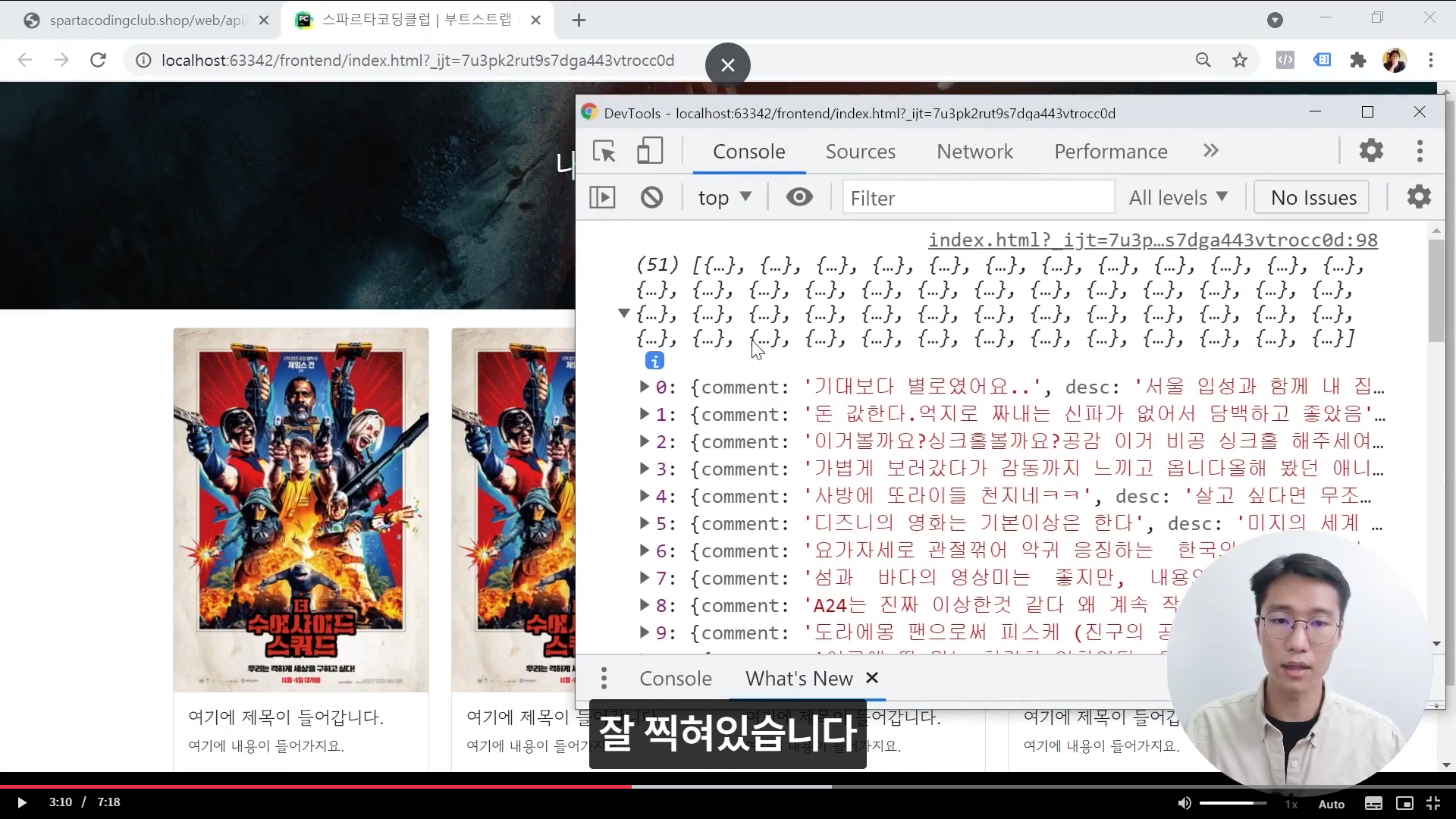
Task: Go forward in browser history
Action: [x=61, y=60]
